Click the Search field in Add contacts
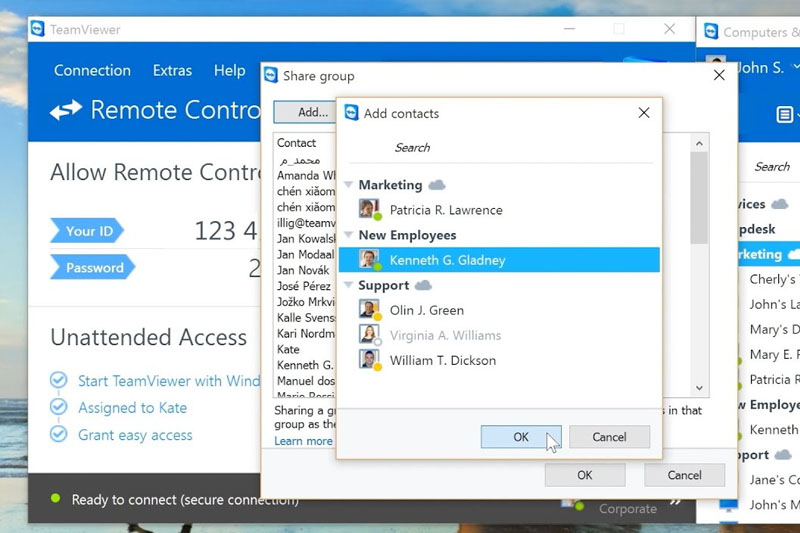800x533 pixels. [x=500, y=148]
